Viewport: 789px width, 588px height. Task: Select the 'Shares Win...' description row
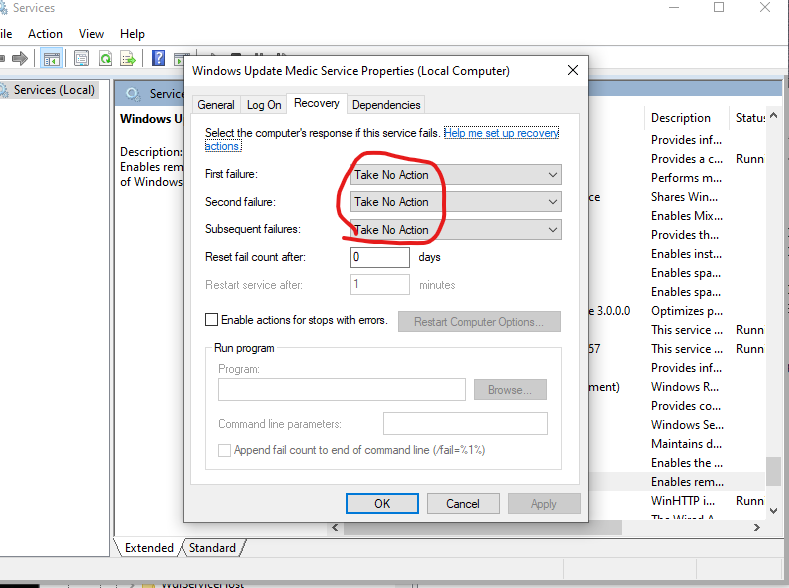tap(684, 197)
